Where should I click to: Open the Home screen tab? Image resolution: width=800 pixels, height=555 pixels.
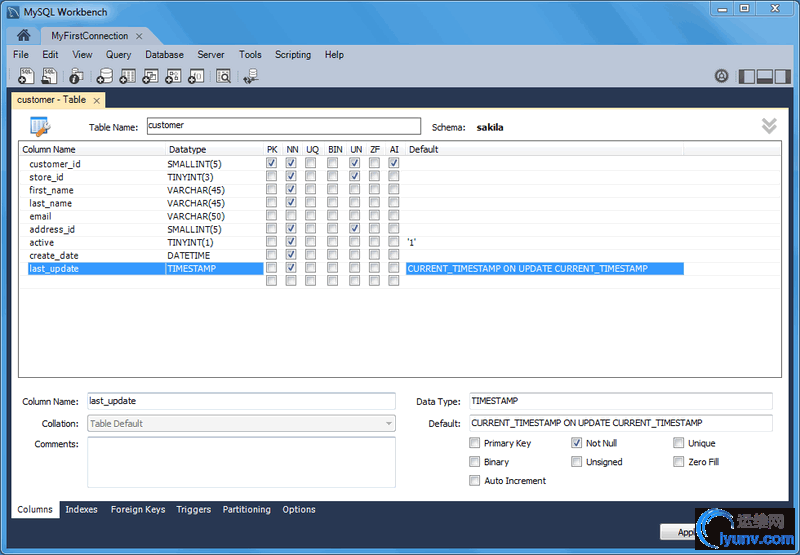(23, 36)
